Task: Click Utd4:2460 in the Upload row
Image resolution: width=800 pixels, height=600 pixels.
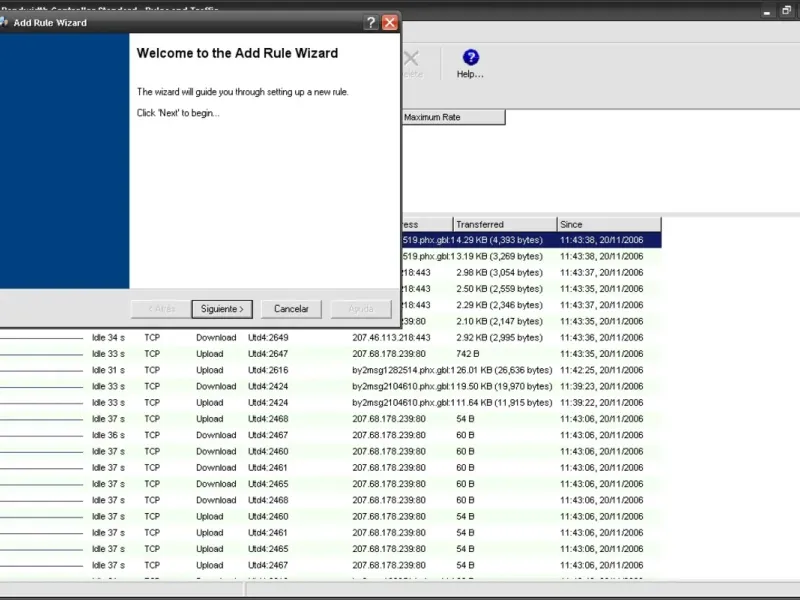Action: (268, 517)
